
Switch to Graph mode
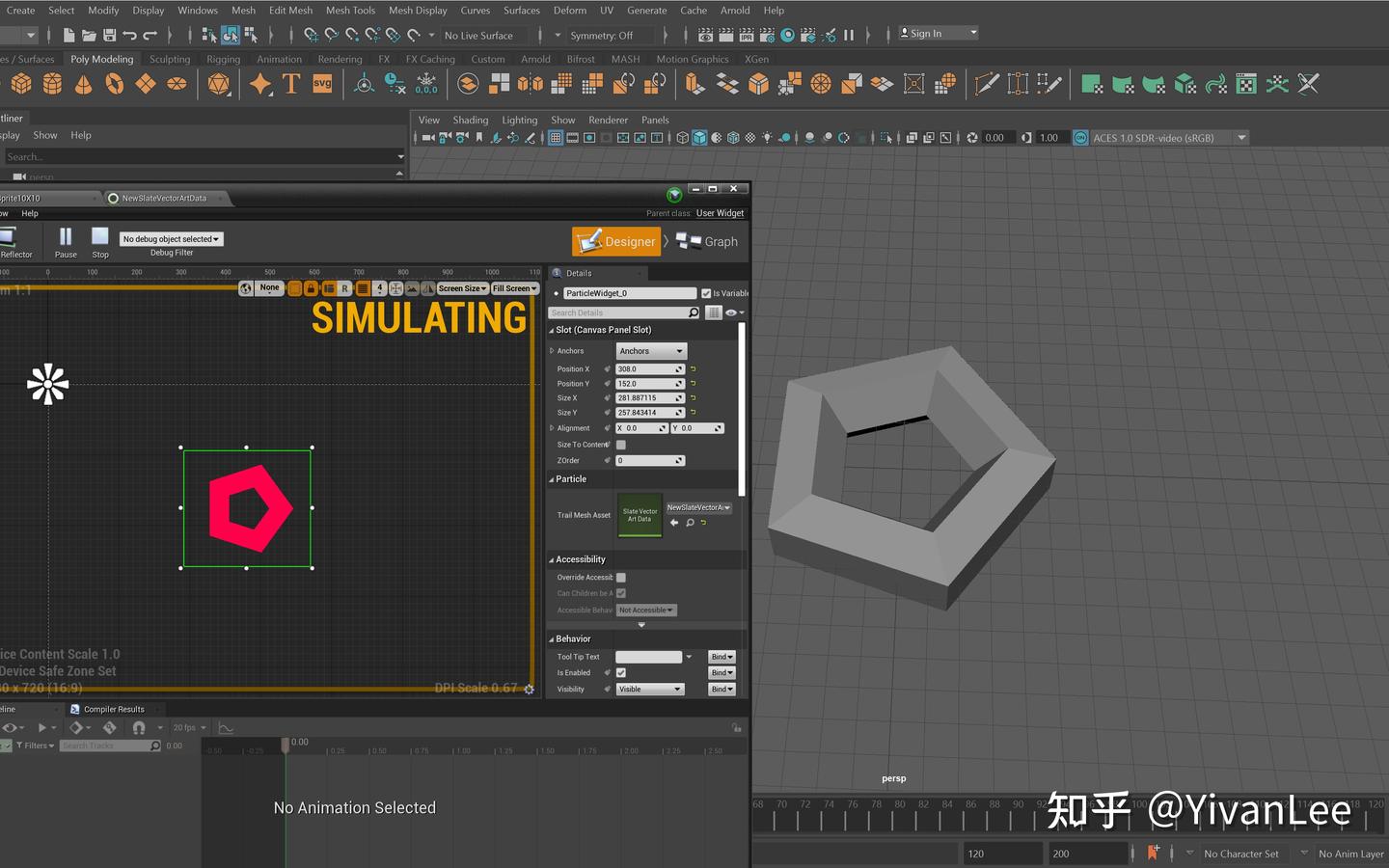click(708, 241)
